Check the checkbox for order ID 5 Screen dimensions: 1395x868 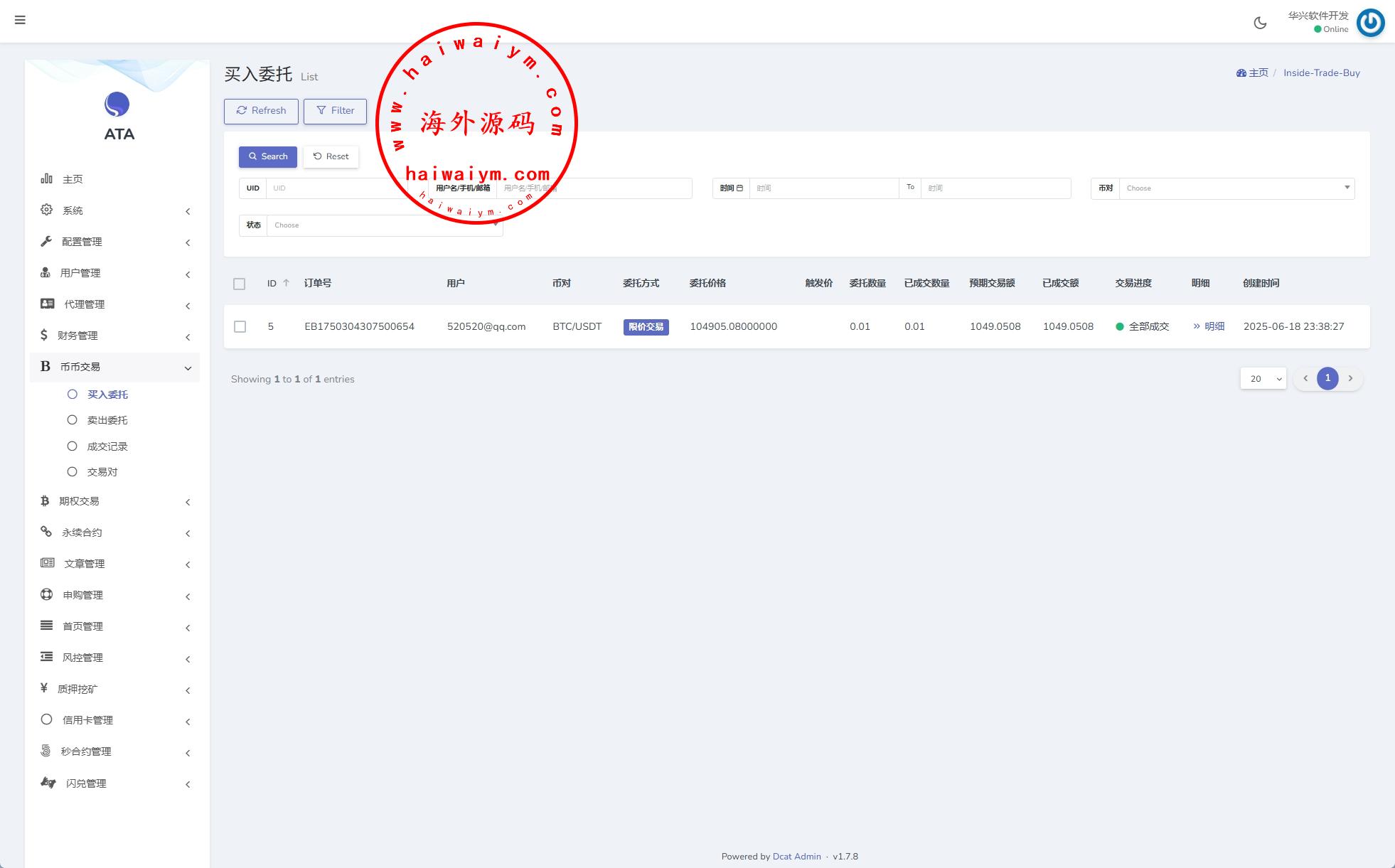pos(240,326)
